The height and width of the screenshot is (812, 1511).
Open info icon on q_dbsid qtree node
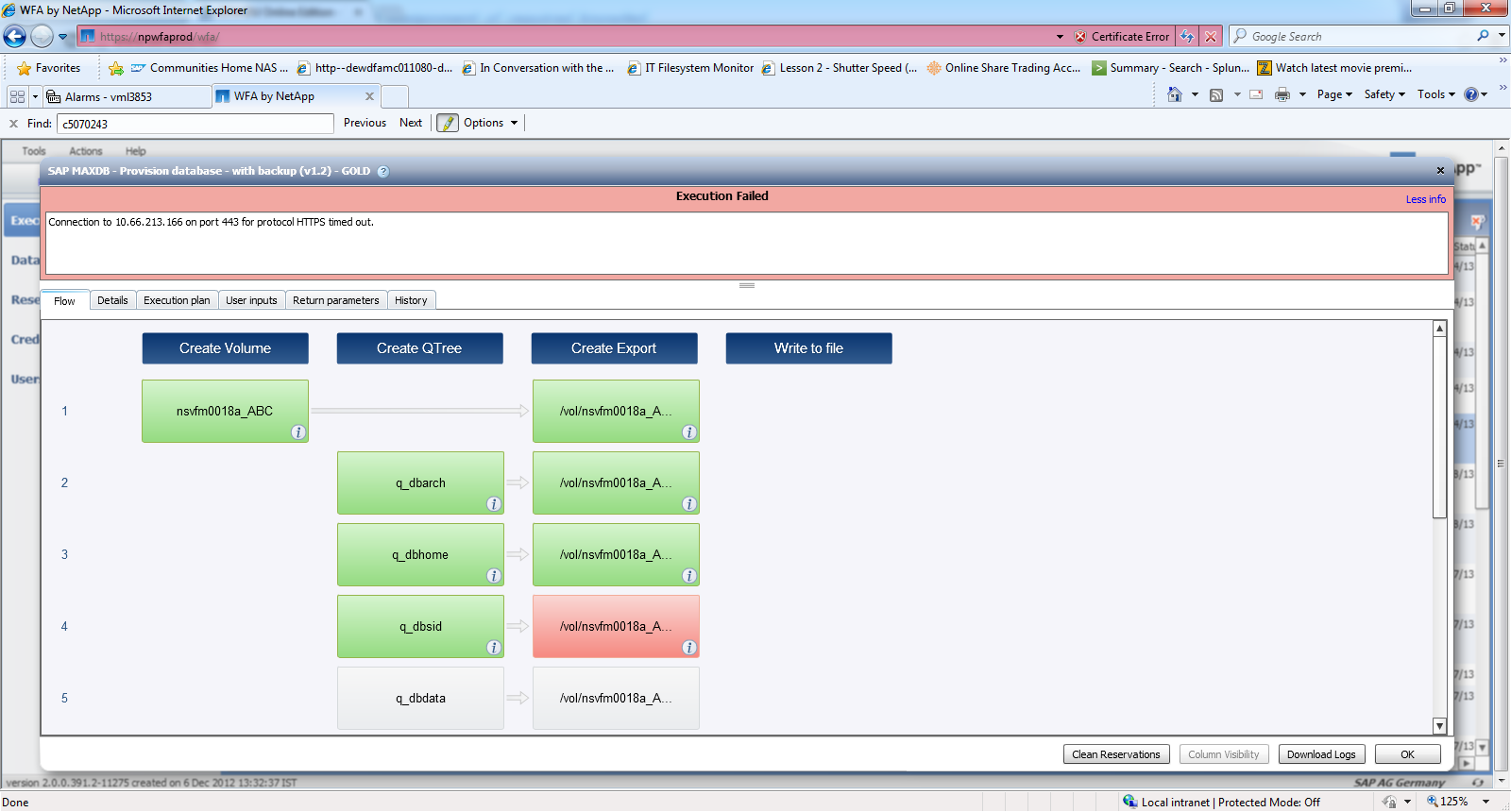coord(494,648)
